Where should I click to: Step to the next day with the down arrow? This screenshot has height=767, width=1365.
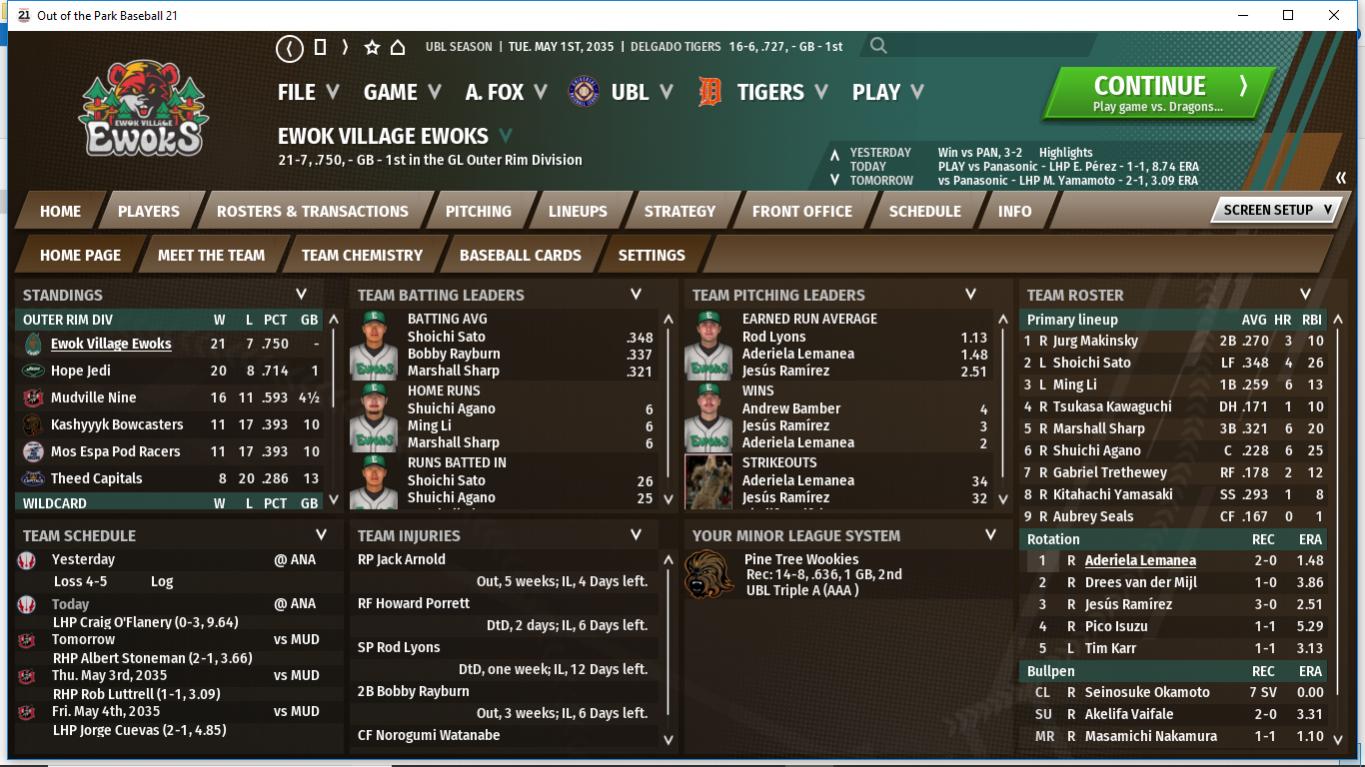pyautogui.click(x=835, y=180)
